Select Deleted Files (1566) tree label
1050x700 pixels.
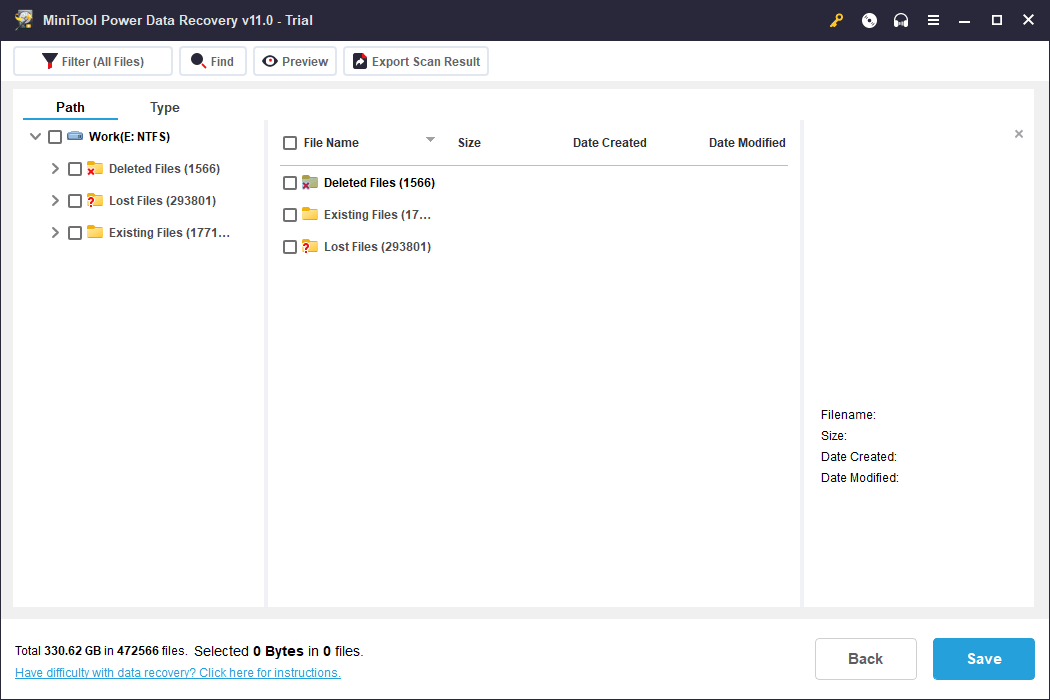click(x=164, y=169)
